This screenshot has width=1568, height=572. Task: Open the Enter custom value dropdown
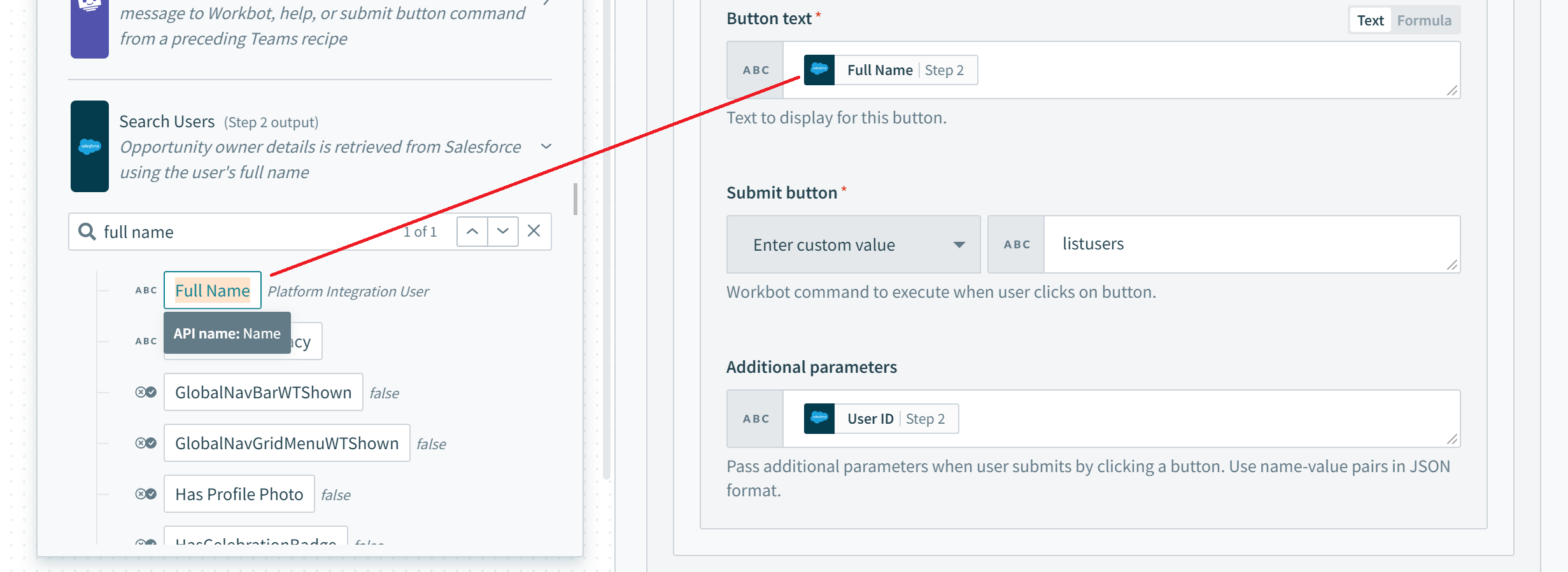853,244
